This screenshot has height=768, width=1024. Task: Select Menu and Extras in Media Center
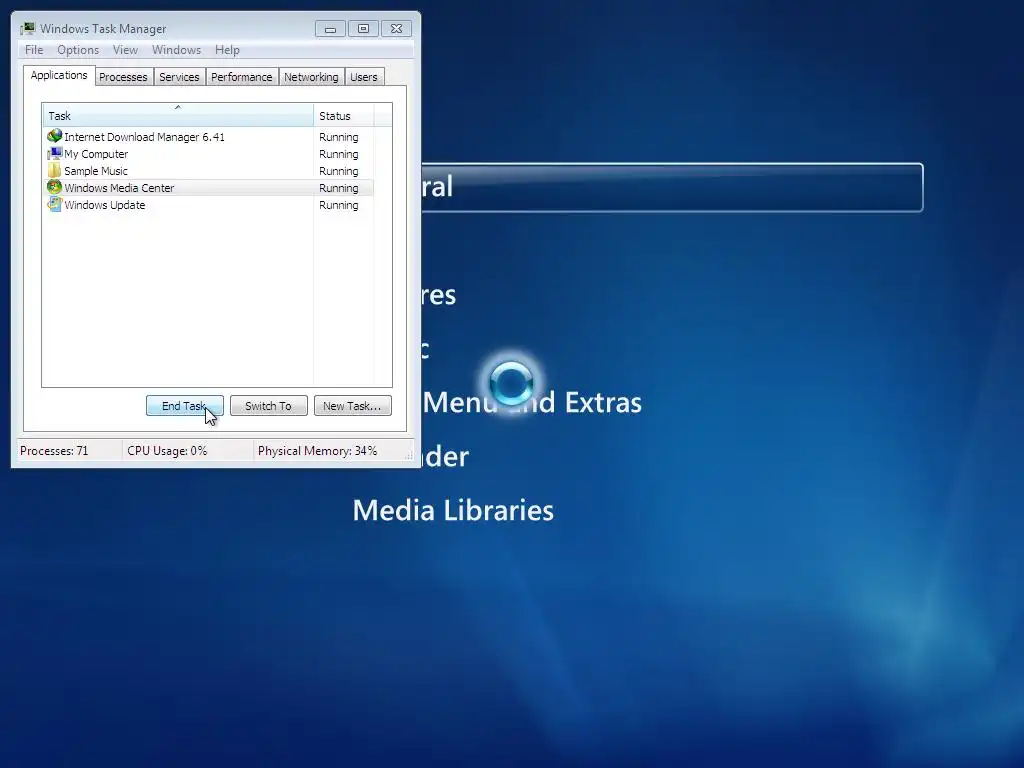click(x=532, y=402)
